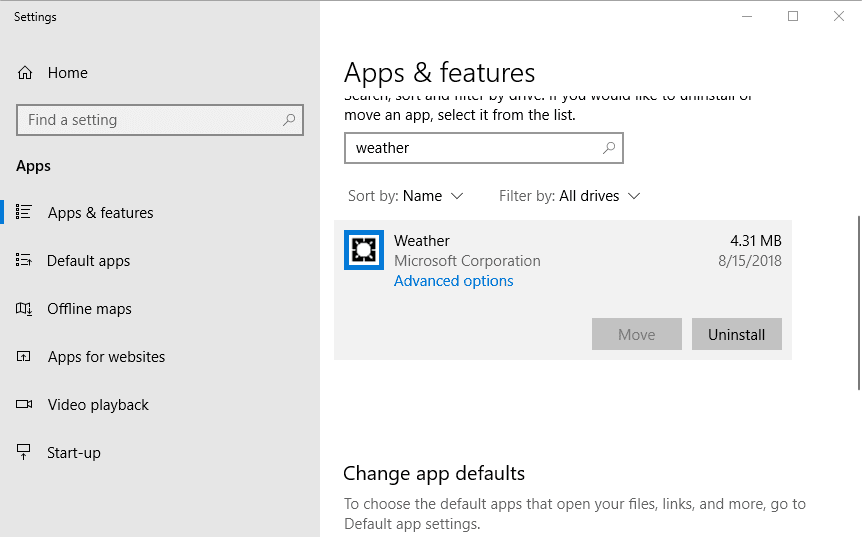
Task: Click magnifier in Find a setting box
Action: point(289,120)
